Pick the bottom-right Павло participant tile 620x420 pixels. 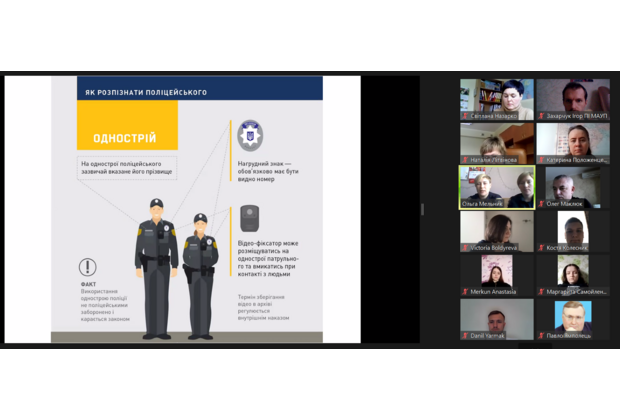[x=572, y=318]
